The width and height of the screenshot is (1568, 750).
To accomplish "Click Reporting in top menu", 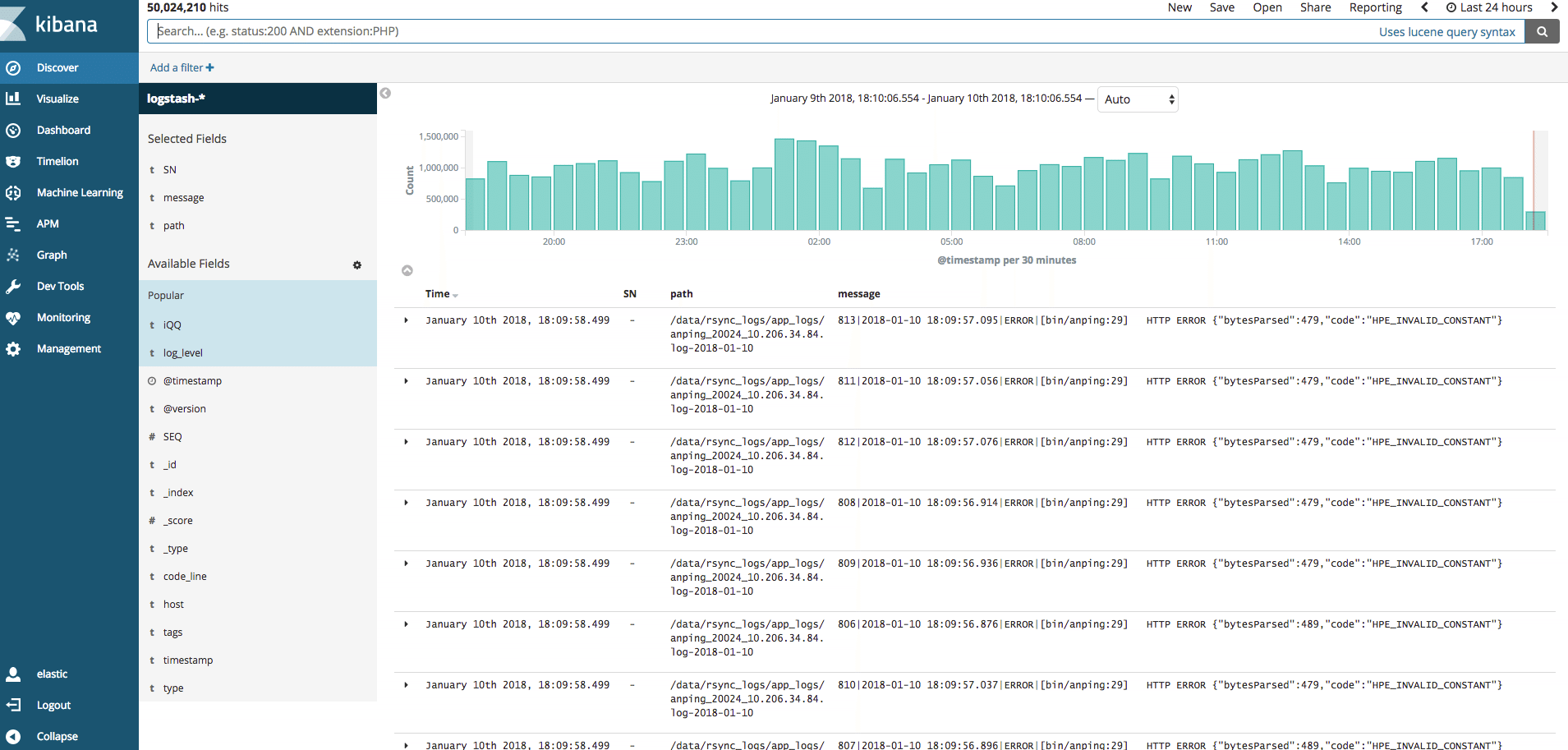I will [1376, 7].
